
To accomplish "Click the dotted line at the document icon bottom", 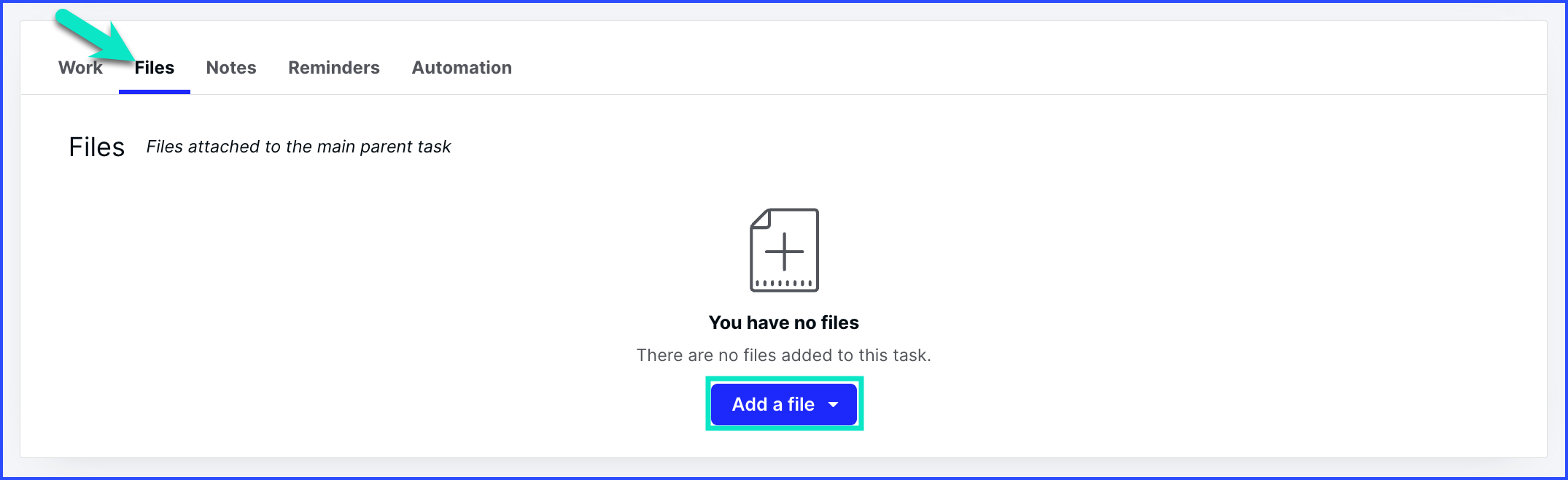I will [x=784, y=283].
